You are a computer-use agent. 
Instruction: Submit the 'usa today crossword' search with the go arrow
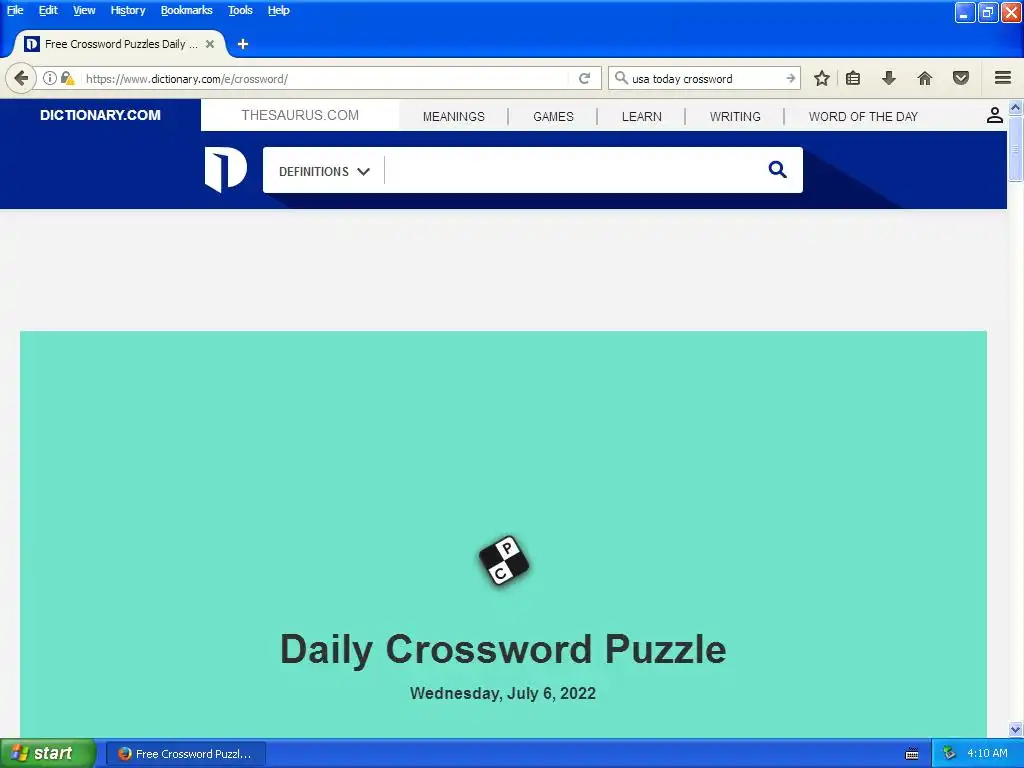coord(790,78)
